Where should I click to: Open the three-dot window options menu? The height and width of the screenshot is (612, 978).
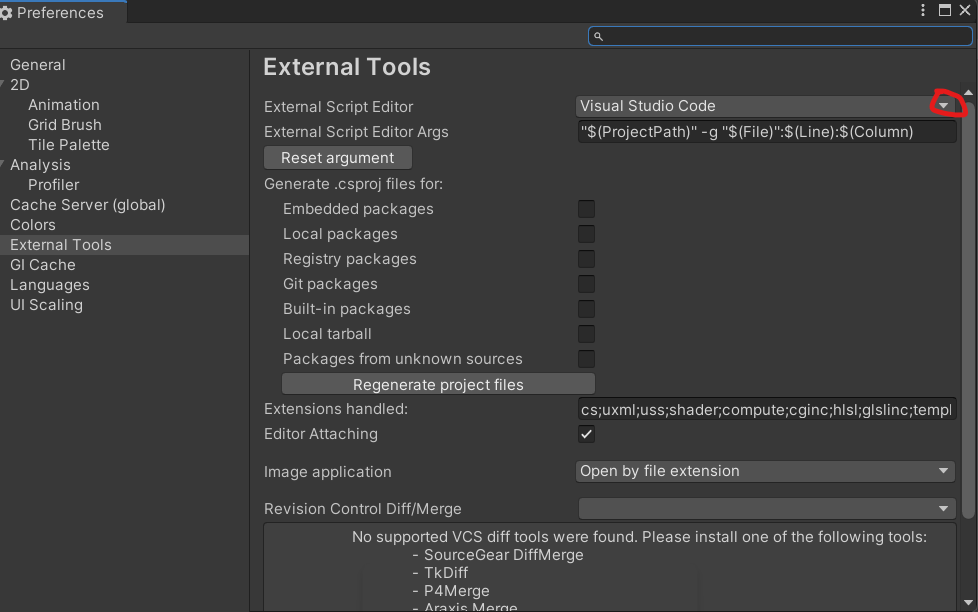tap(923, 10)
